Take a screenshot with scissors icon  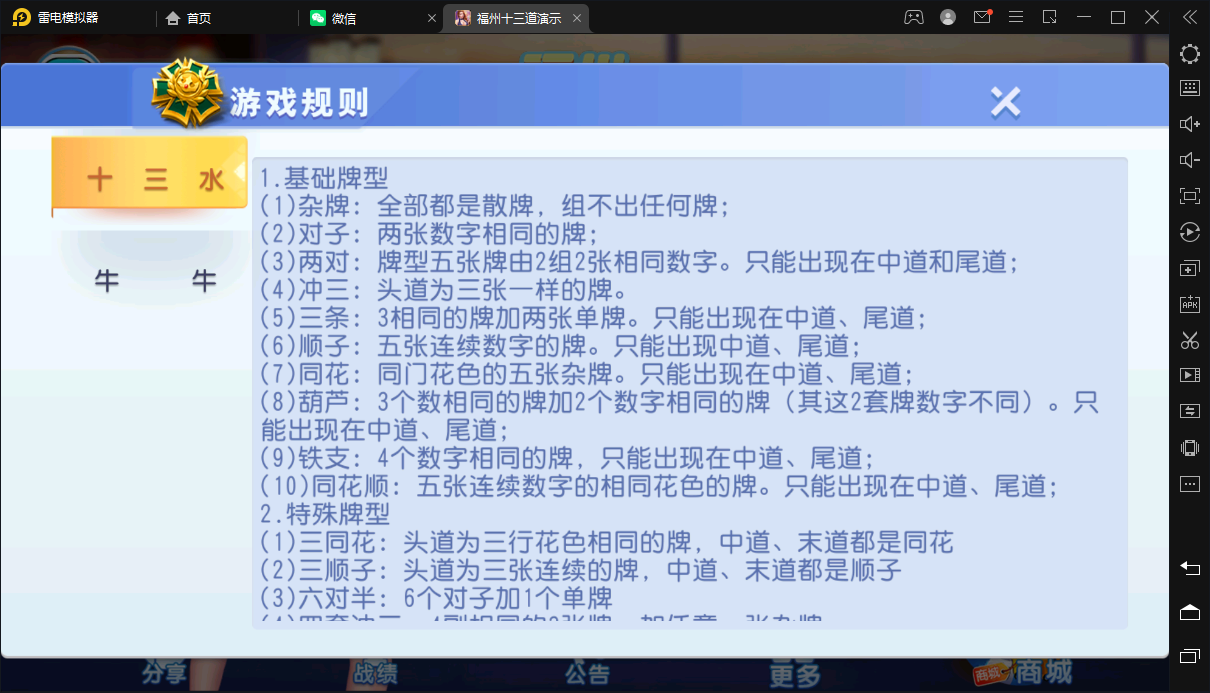point(1189,340)
